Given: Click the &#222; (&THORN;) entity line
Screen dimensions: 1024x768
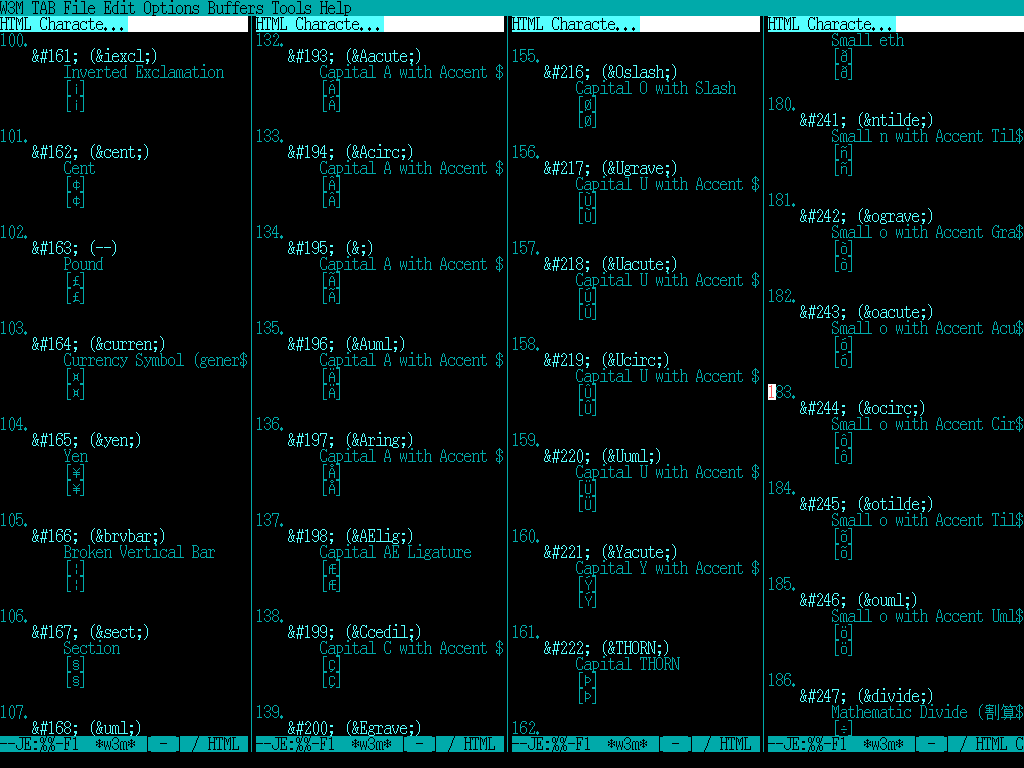Looking at the screenshot, I should [x=607, y=648].
